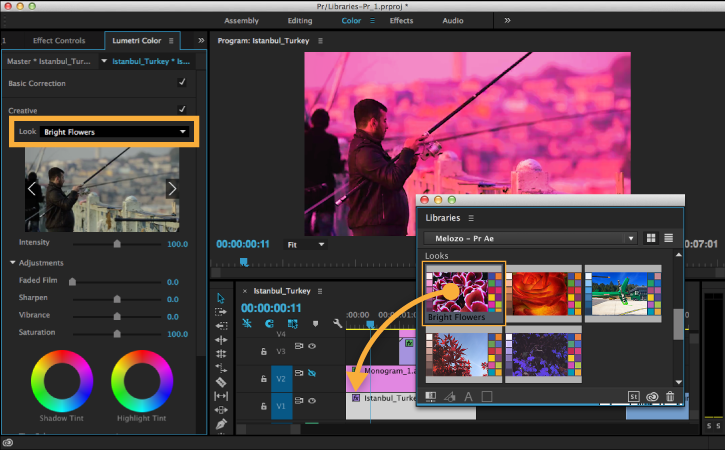Select the Istanbul_Turkey clip effect tab
The height and width of the screenshot is (450, 725).
[151, 61]
